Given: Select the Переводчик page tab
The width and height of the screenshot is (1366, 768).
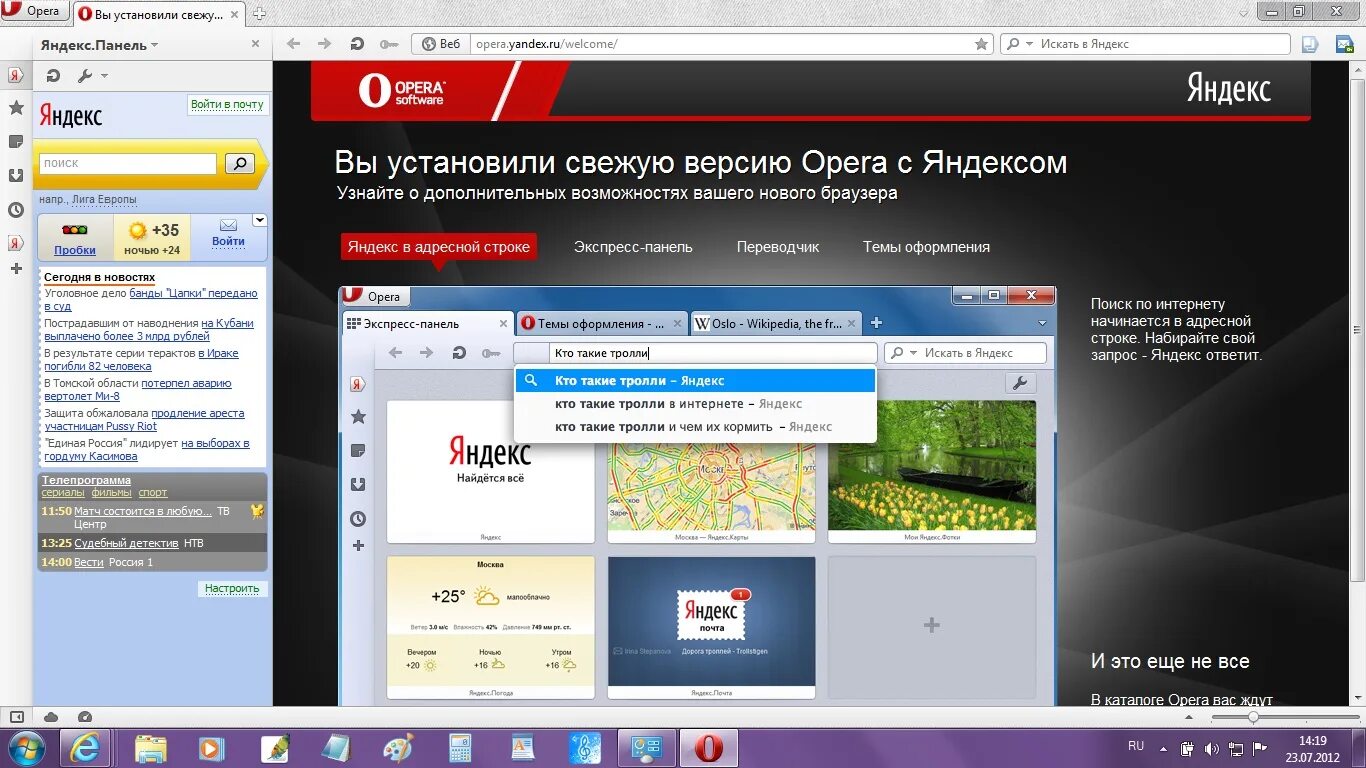Looking at the screenshot, I should 778,247.
